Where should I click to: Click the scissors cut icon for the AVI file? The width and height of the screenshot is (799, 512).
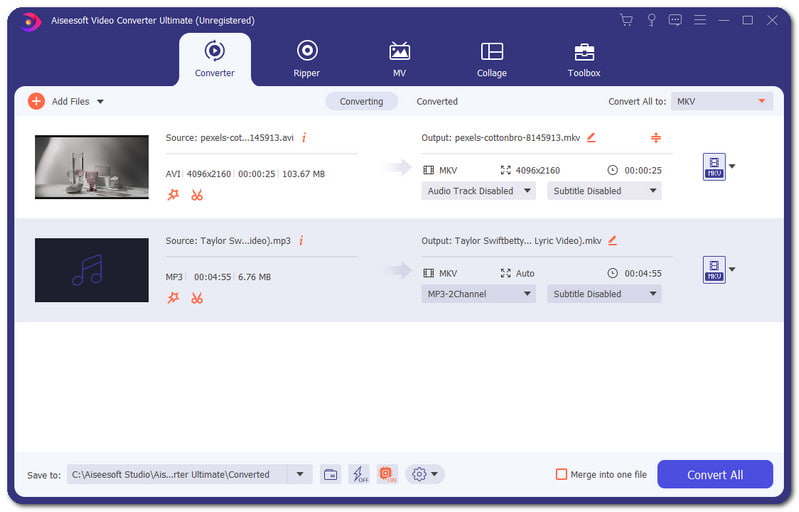tap(197, 195)
